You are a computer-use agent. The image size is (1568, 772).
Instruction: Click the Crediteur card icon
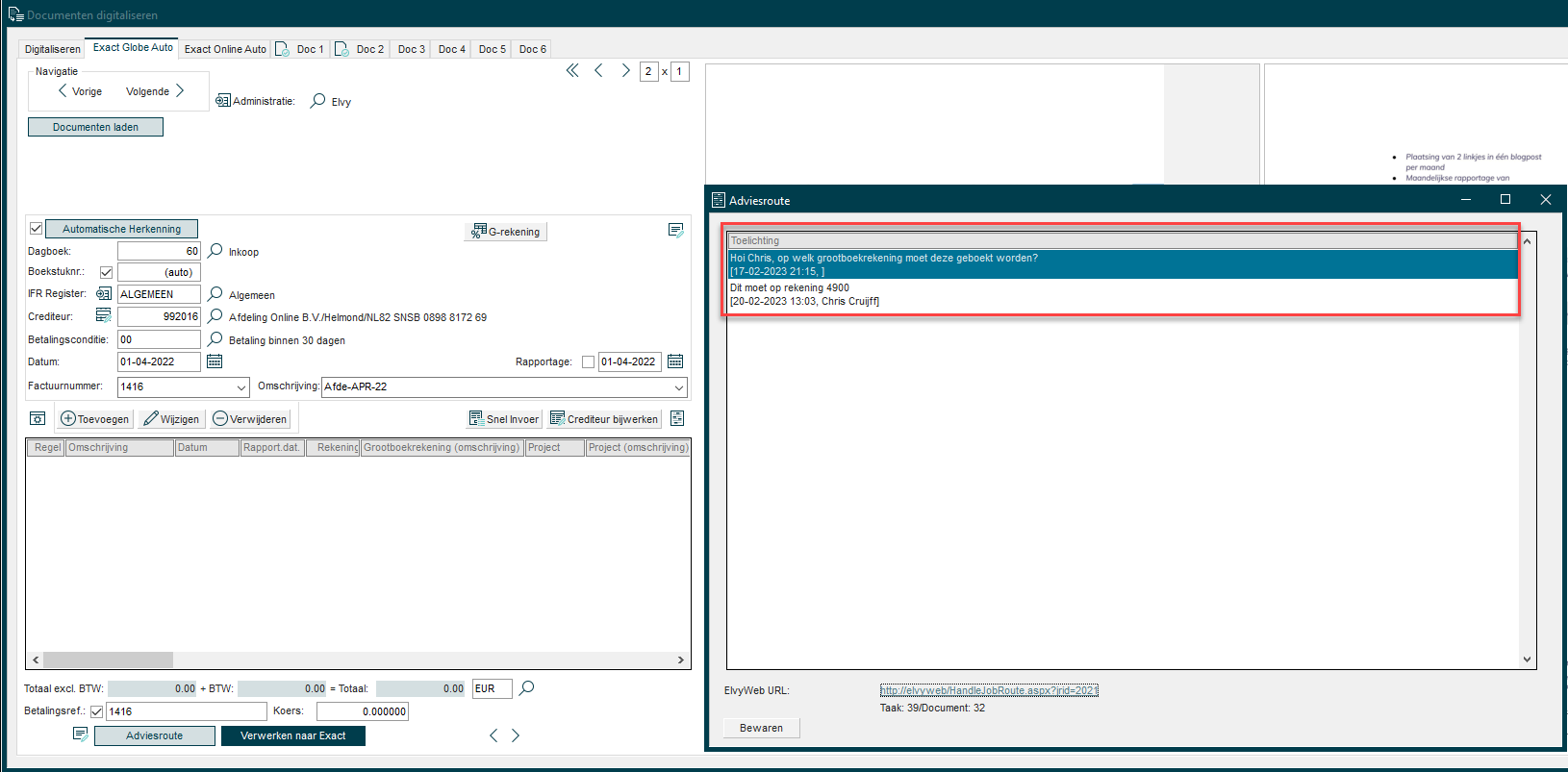pyautogui.click(x=103, y=315)
